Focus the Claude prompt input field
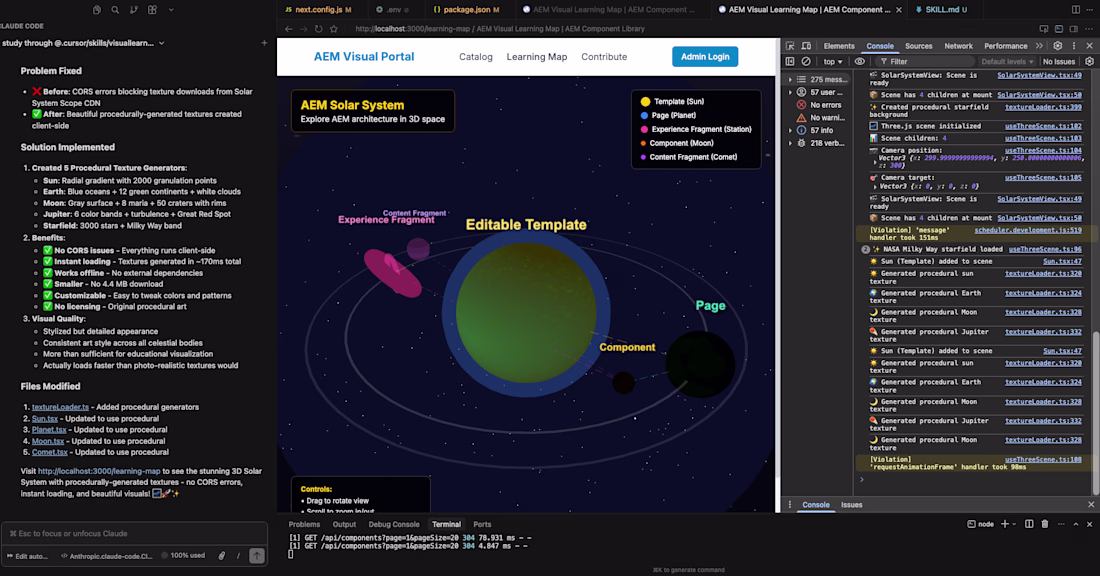Screen dimensions: 1100x576 [134, 533]
